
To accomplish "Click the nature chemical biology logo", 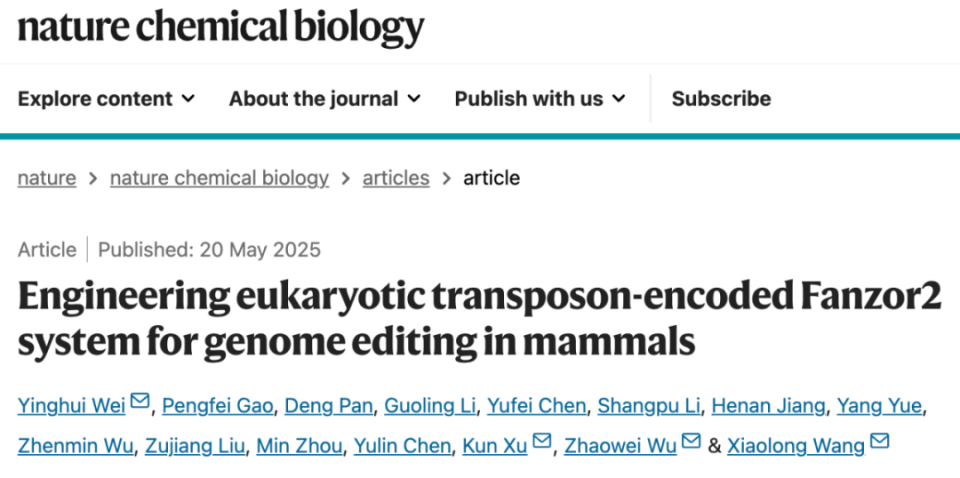I will (221, 27).
